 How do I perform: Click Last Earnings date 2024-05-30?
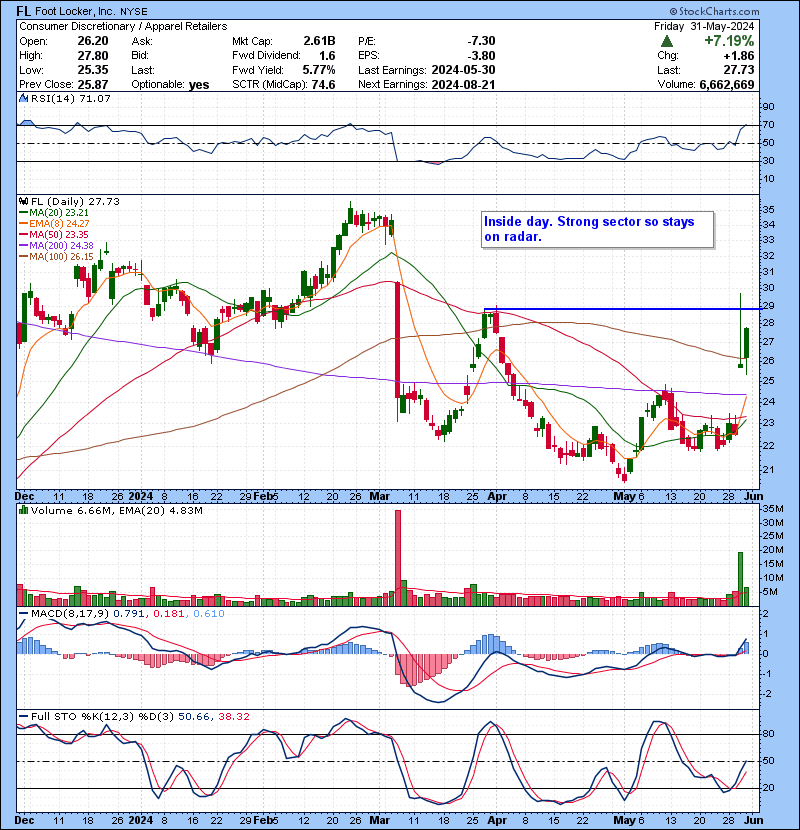pyautogui.click(x=463, y=70)
